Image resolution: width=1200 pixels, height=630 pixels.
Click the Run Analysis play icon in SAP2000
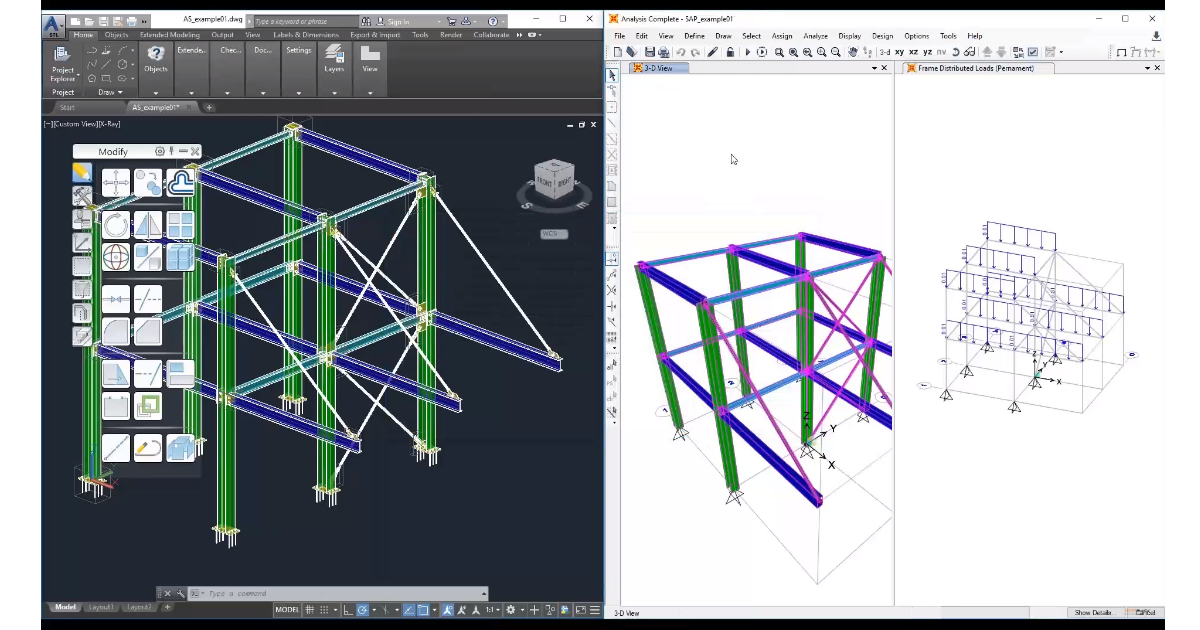click(747, 52)
